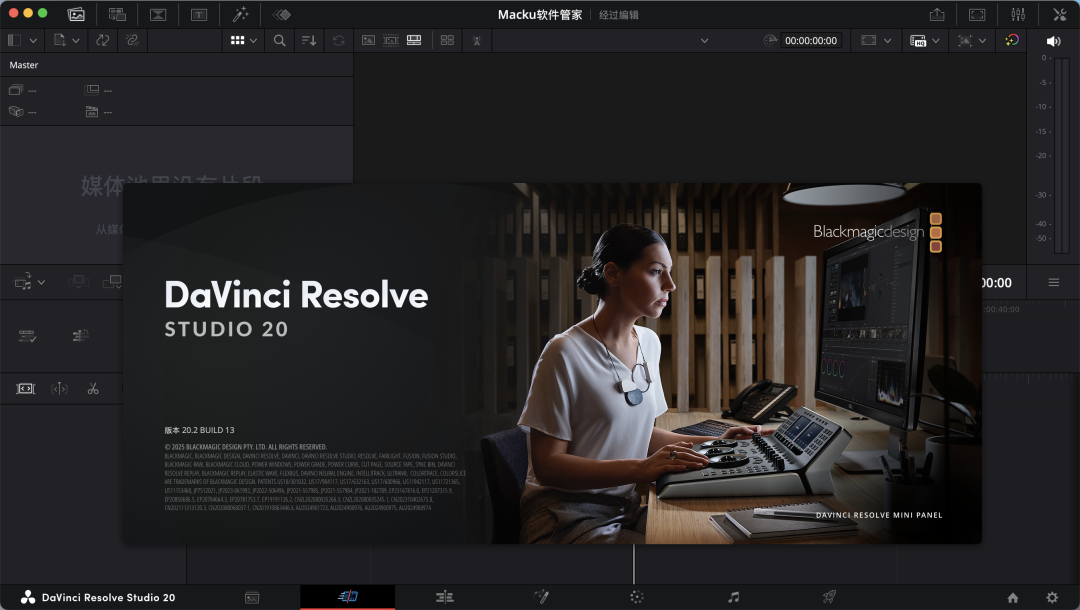This screenshot has width=1080, height=610.
Task: Switch to the Color page tab
Action: click(x=637, y=598)
